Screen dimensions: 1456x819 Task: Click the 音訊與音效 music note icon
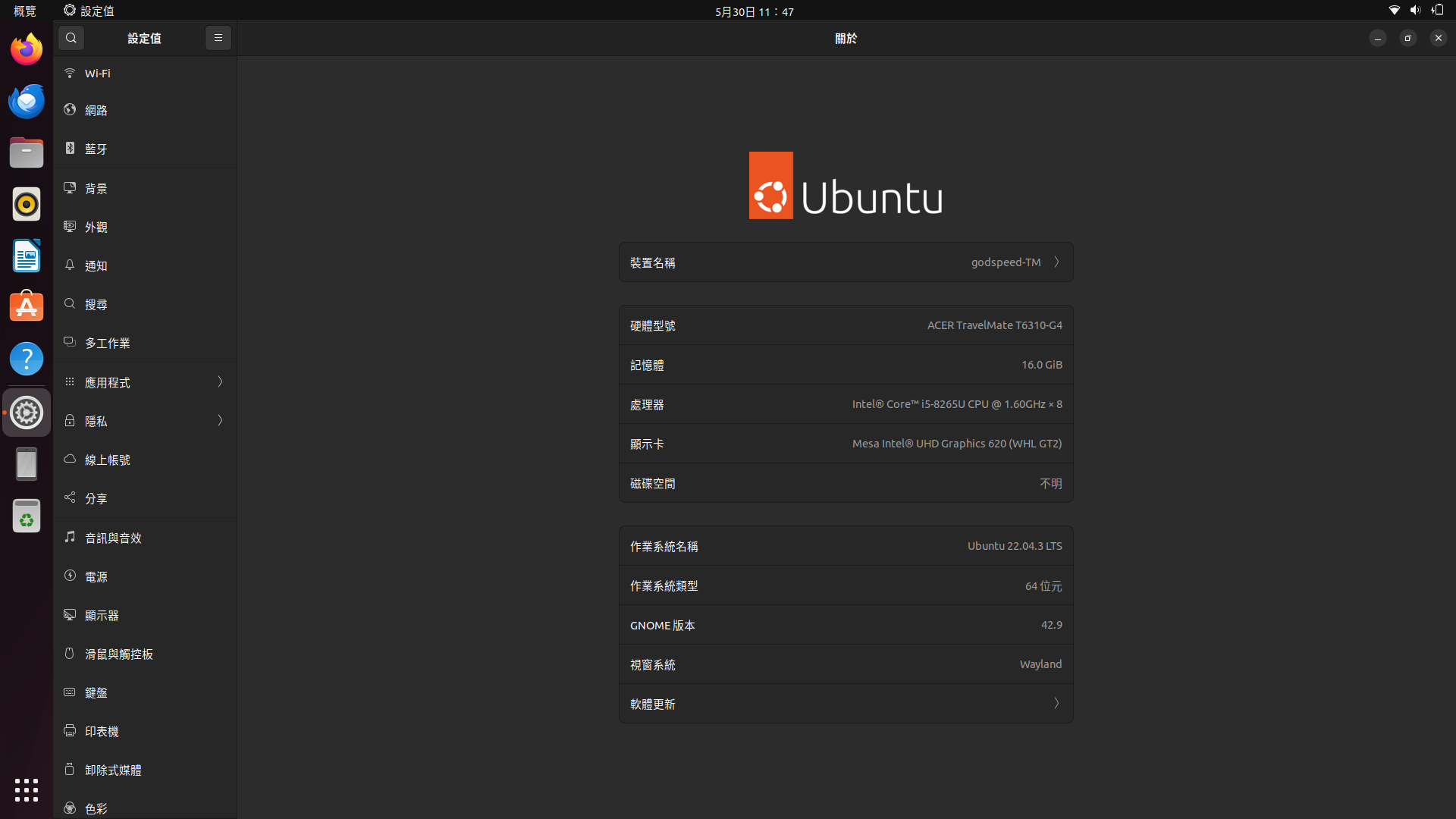point(70,537)
